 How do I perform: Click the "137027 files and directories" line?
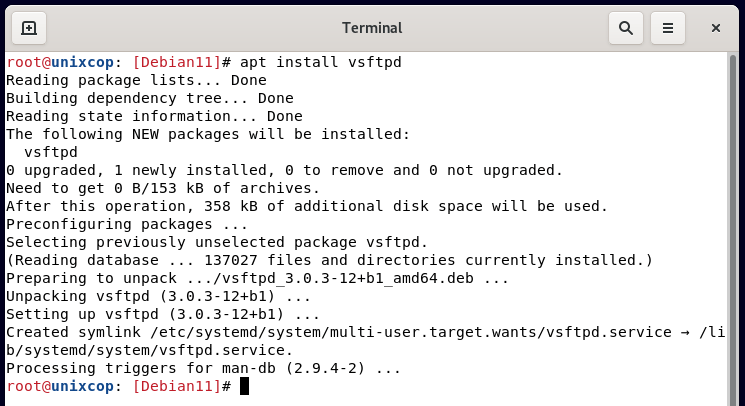coord(329,260)
